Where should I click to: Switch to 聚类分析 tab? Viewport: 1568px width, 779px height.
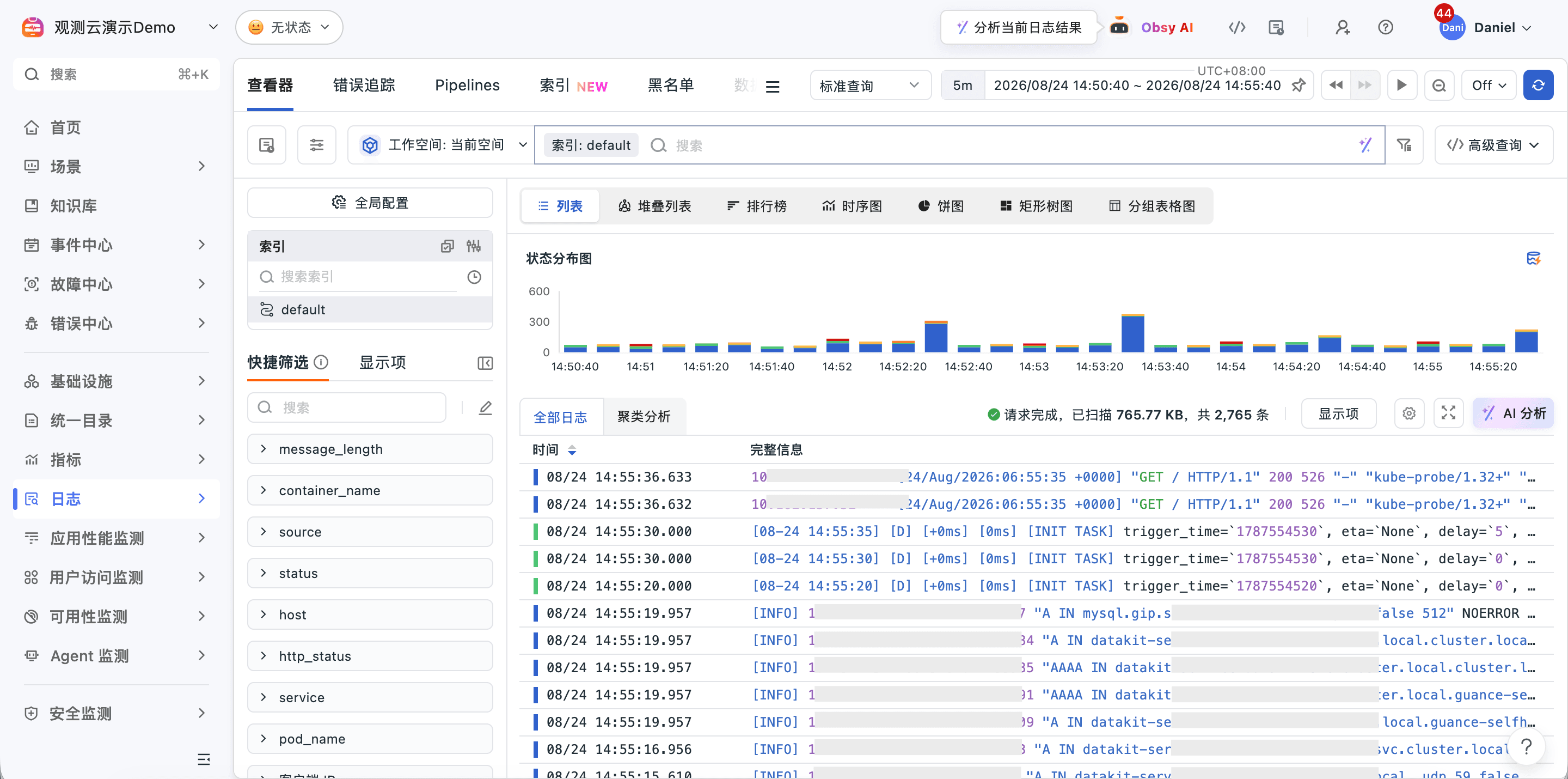(x=644, y=417)
